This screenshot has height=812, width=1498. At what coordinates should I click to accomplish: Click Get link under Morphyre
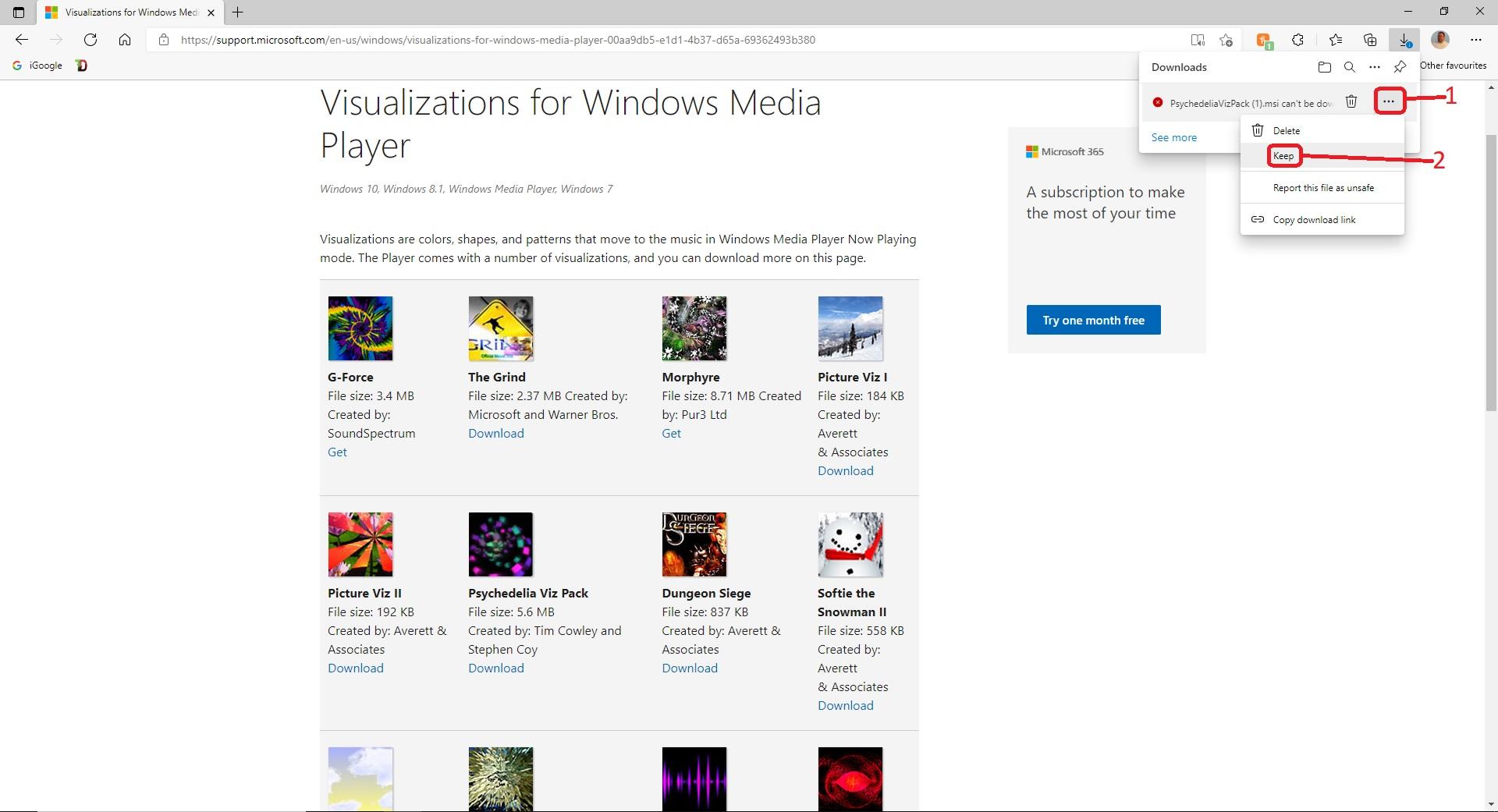pos(671,434)
